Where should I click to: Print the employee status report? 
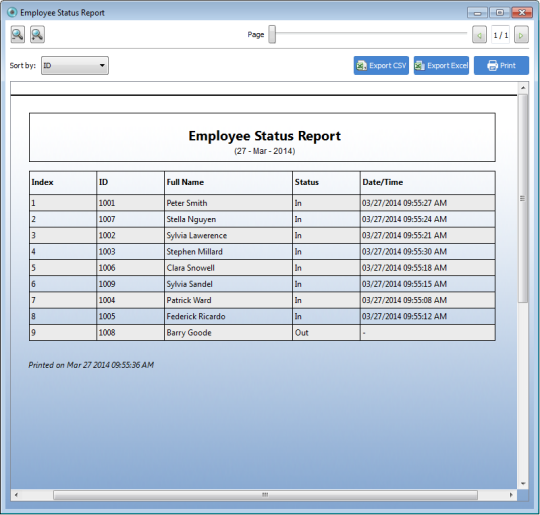tap(501, 65)
